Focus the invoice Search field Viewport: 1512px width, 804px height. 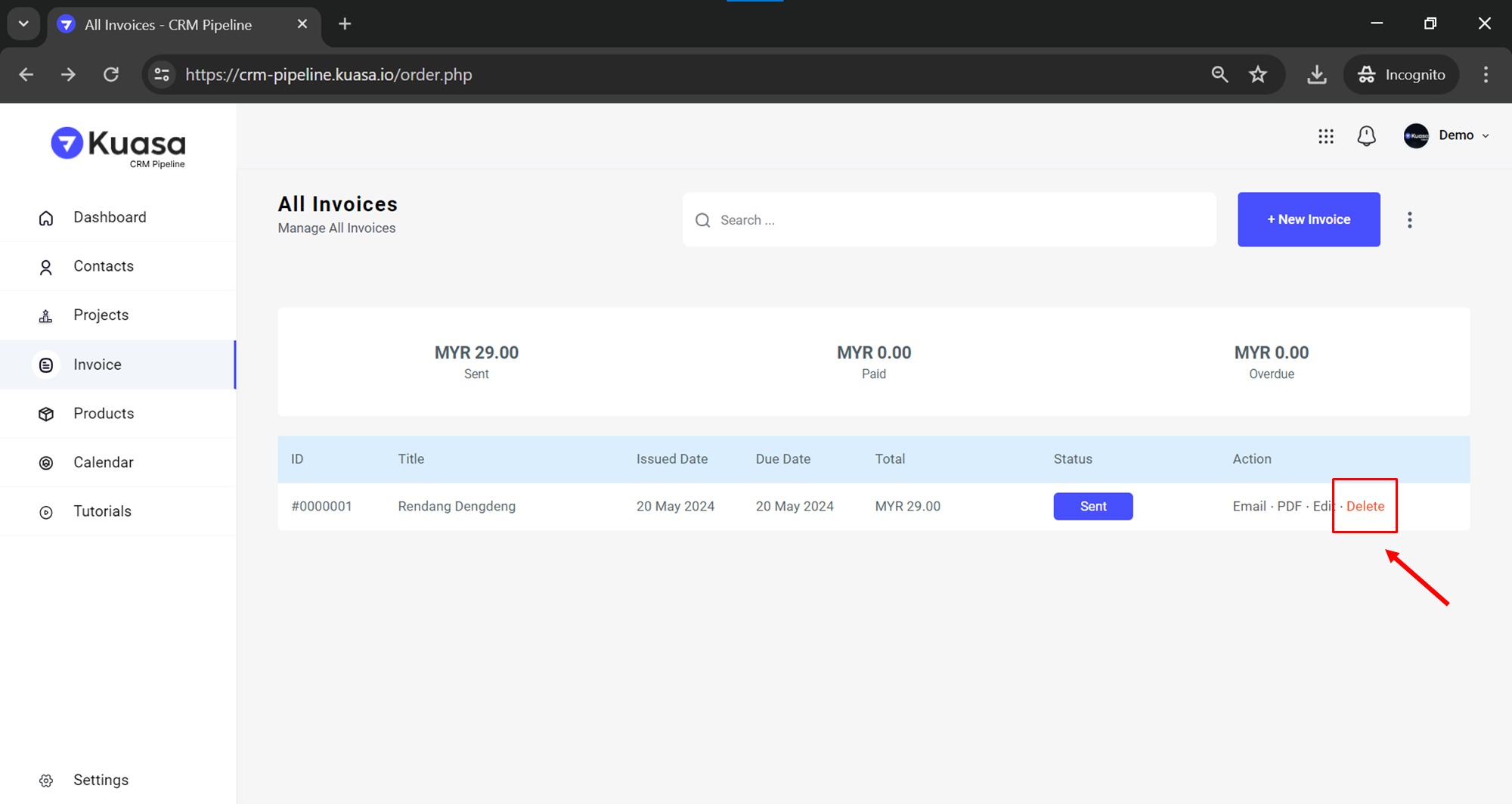pyautogui.click(x=949, y=220)
